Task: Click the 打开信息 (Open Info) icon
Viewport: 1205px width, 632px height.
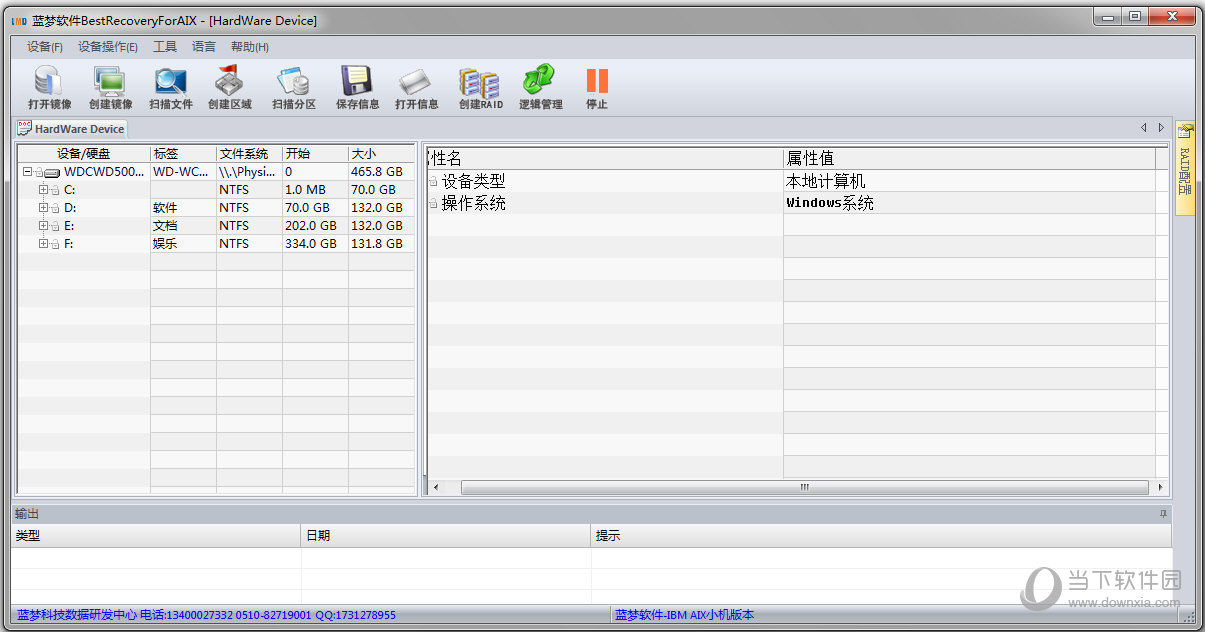Action: pyautogui.click(x=416, y=87)
